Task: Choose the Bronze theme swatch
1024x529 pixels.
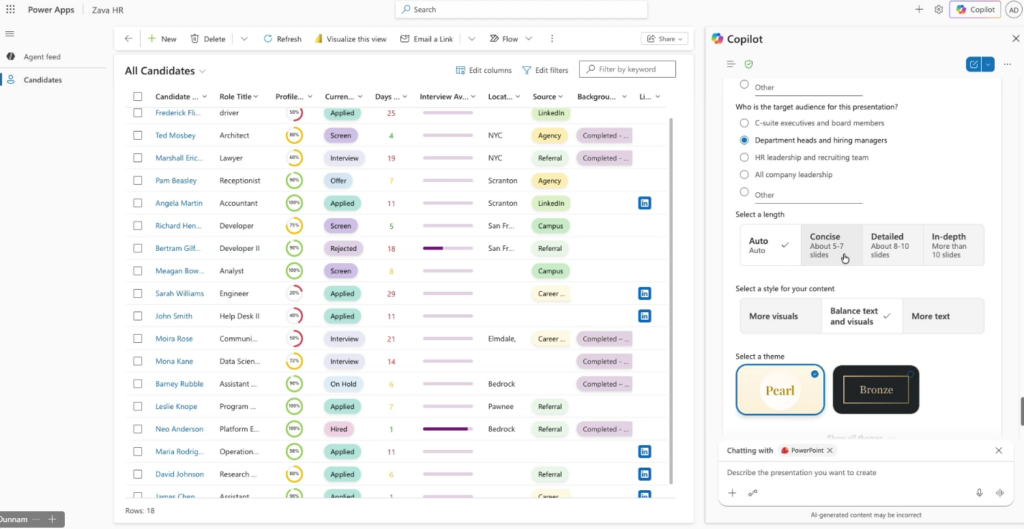Action: [875, 390]
